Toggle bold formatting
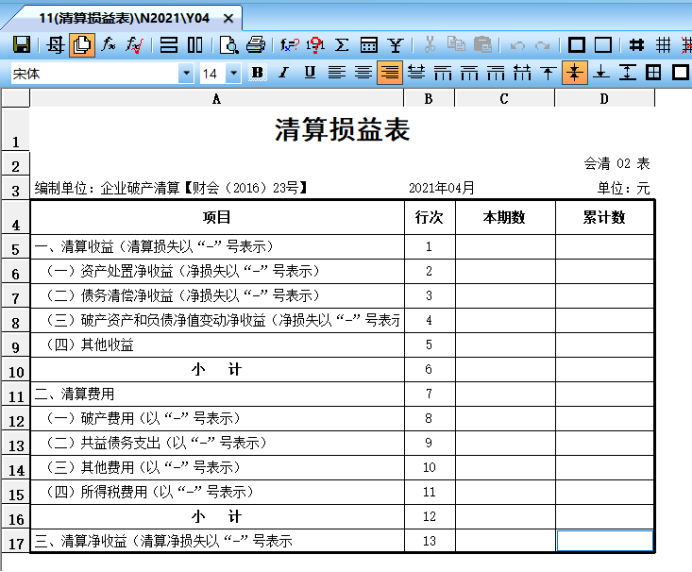692x572 pixels. tap(258, 73)
